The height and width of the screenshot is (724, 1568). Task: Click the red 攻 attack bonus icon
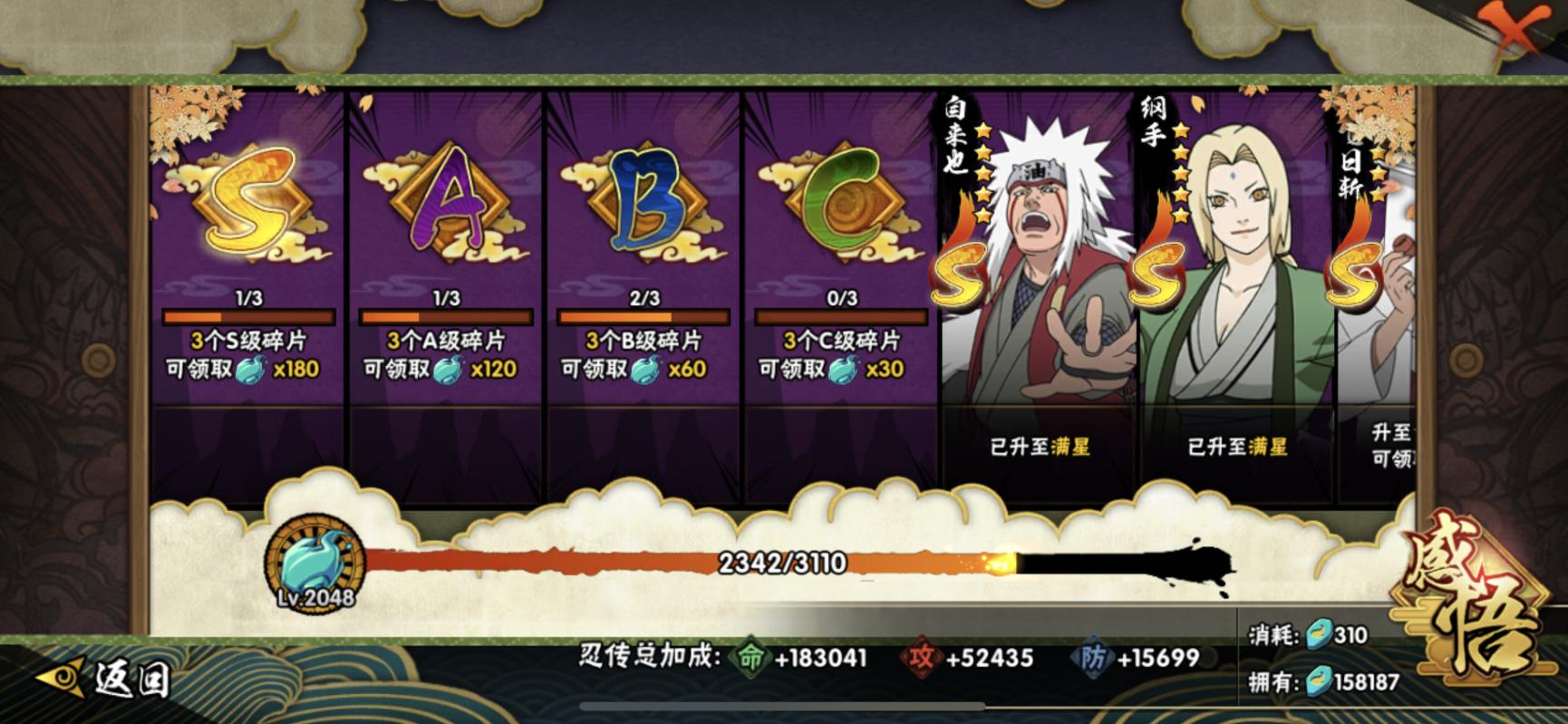pyautogui.click(x=920, y=657)
